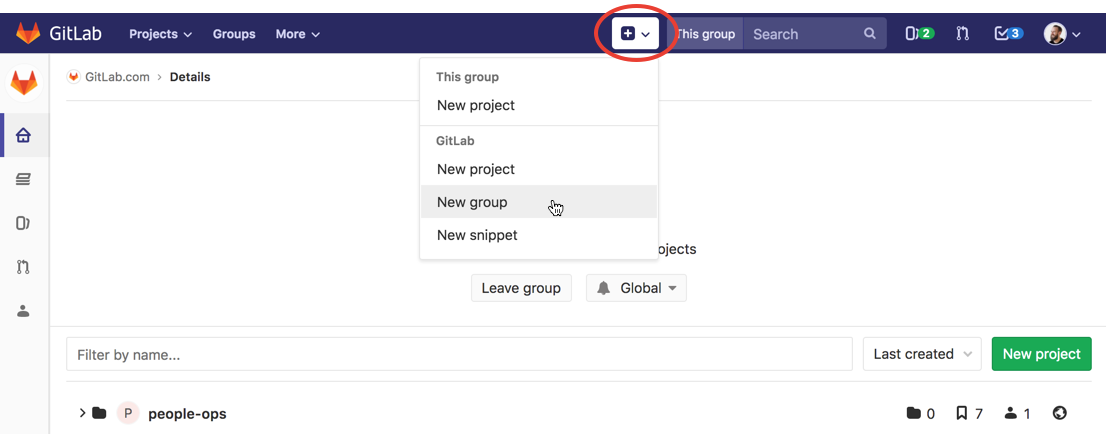This screenshot has width=1106, height=434.
Task: Open the sidebar Epics stack icon
Action: click(23, 179)
